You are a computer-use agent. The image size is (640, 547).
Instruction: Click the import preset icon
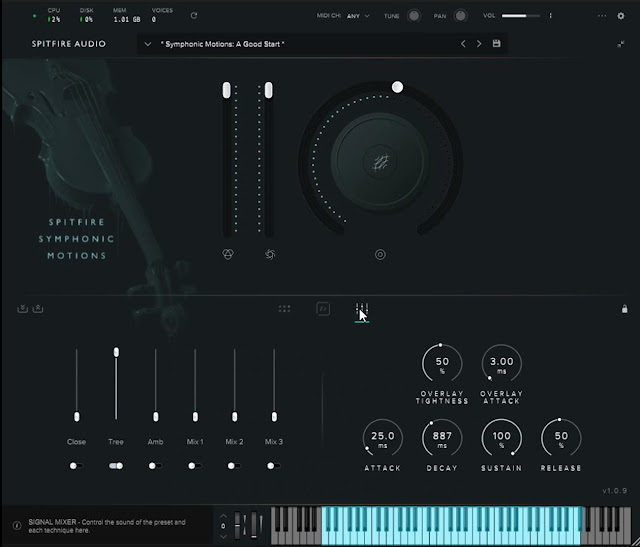(22, 309)
